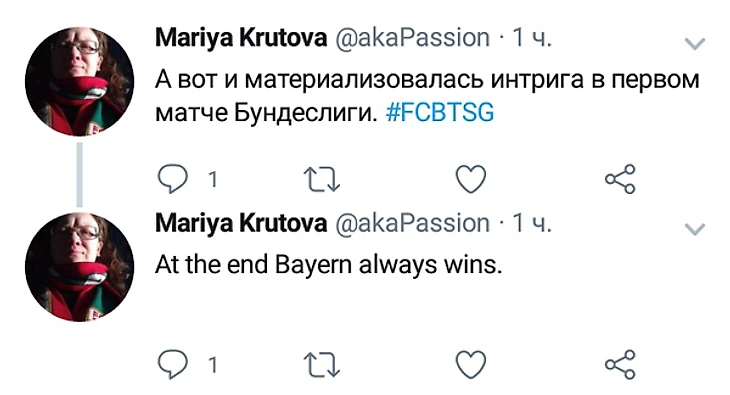Open @akaPassion handle in first tweet

point(412,38)
